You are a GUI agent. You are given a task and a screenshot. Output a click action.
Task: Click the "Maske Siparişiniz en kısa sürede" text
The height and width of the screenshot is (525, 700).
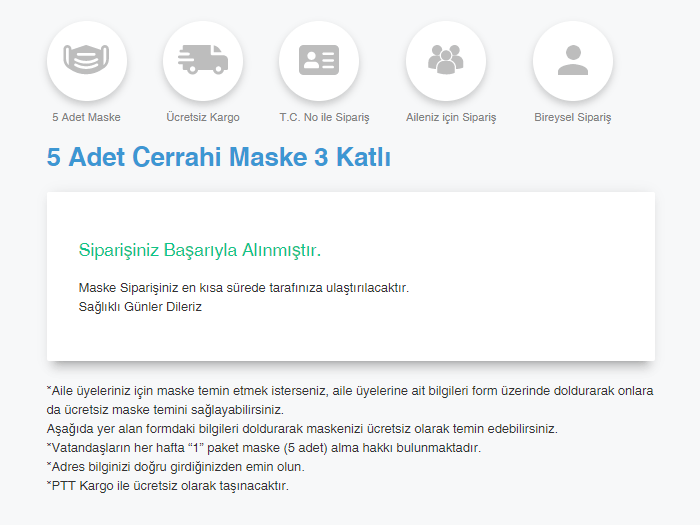[243, 288]
